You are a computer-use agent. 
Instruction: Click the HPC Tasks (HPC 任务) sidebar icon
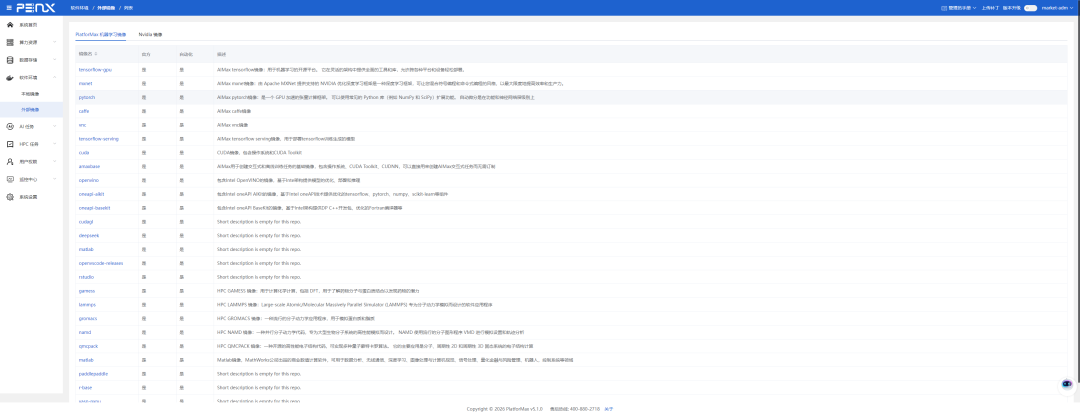click(x=10, y=144)
